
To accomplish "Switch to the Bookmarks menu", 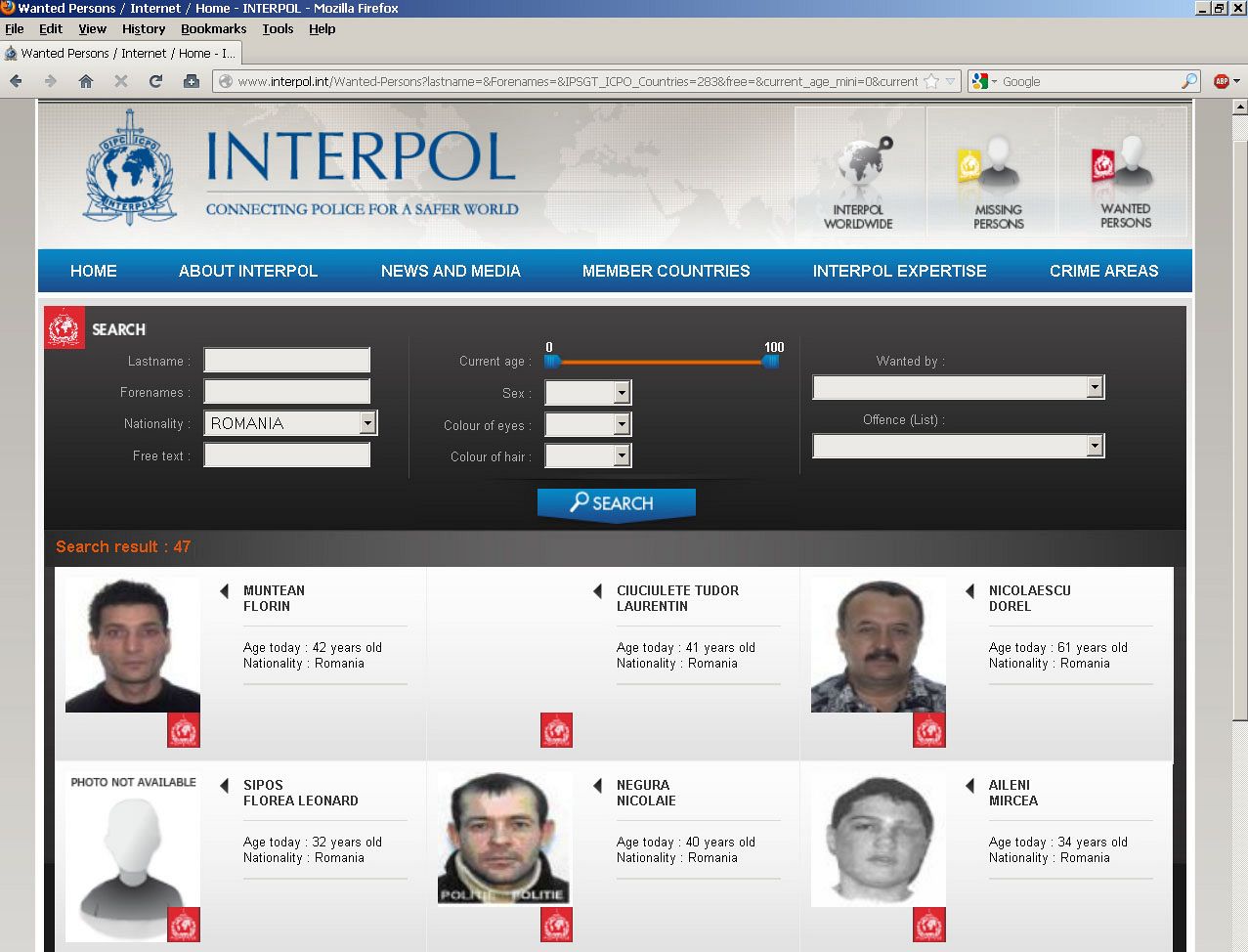I will (x=213, y=28).
